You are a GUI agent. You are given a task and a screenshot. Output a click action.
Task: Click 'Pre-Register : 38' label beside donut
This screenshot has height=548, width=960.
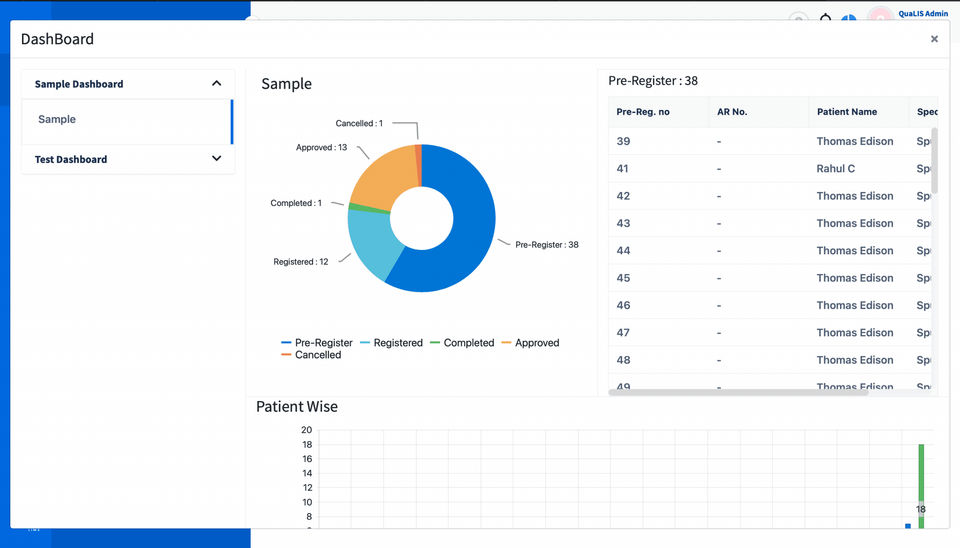click(x=547, y=245)
